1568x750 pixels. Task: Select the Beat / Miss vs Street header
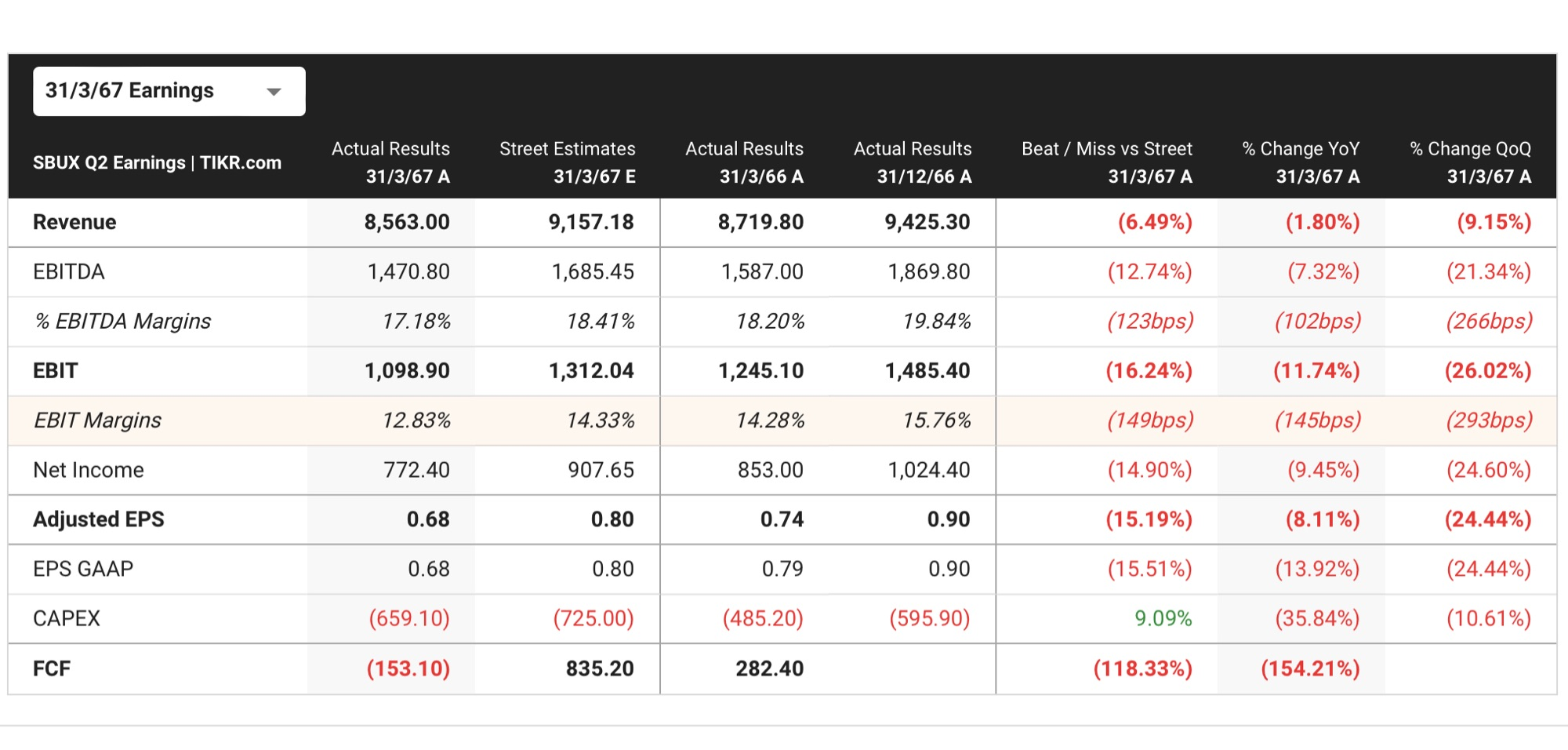pos(1106,162)
